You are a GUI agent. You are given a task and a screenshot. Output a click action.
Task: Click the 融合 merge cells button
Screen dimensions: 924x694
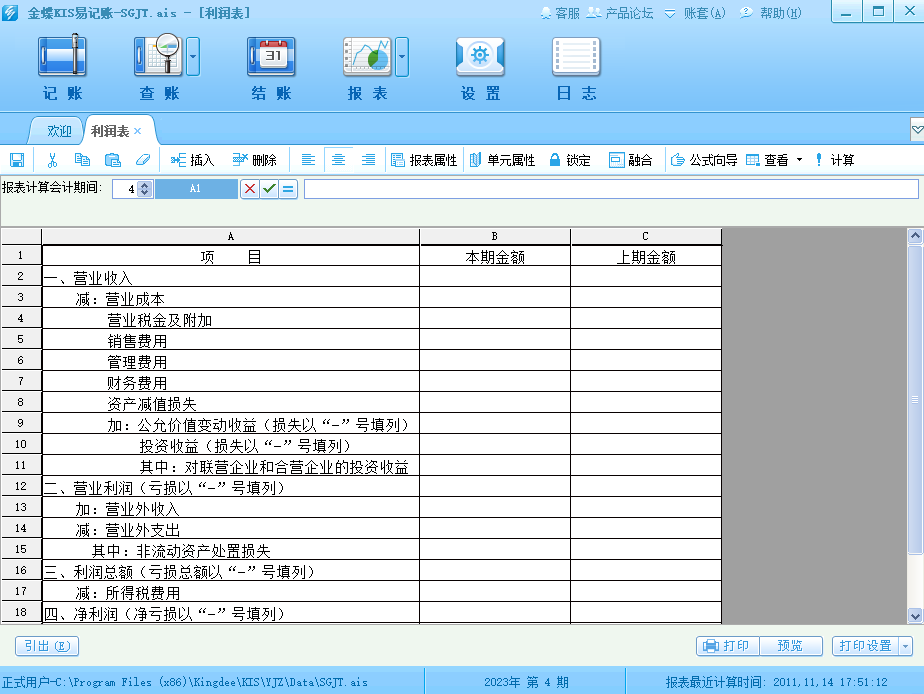pyautogui.click(x=631, y=160)
